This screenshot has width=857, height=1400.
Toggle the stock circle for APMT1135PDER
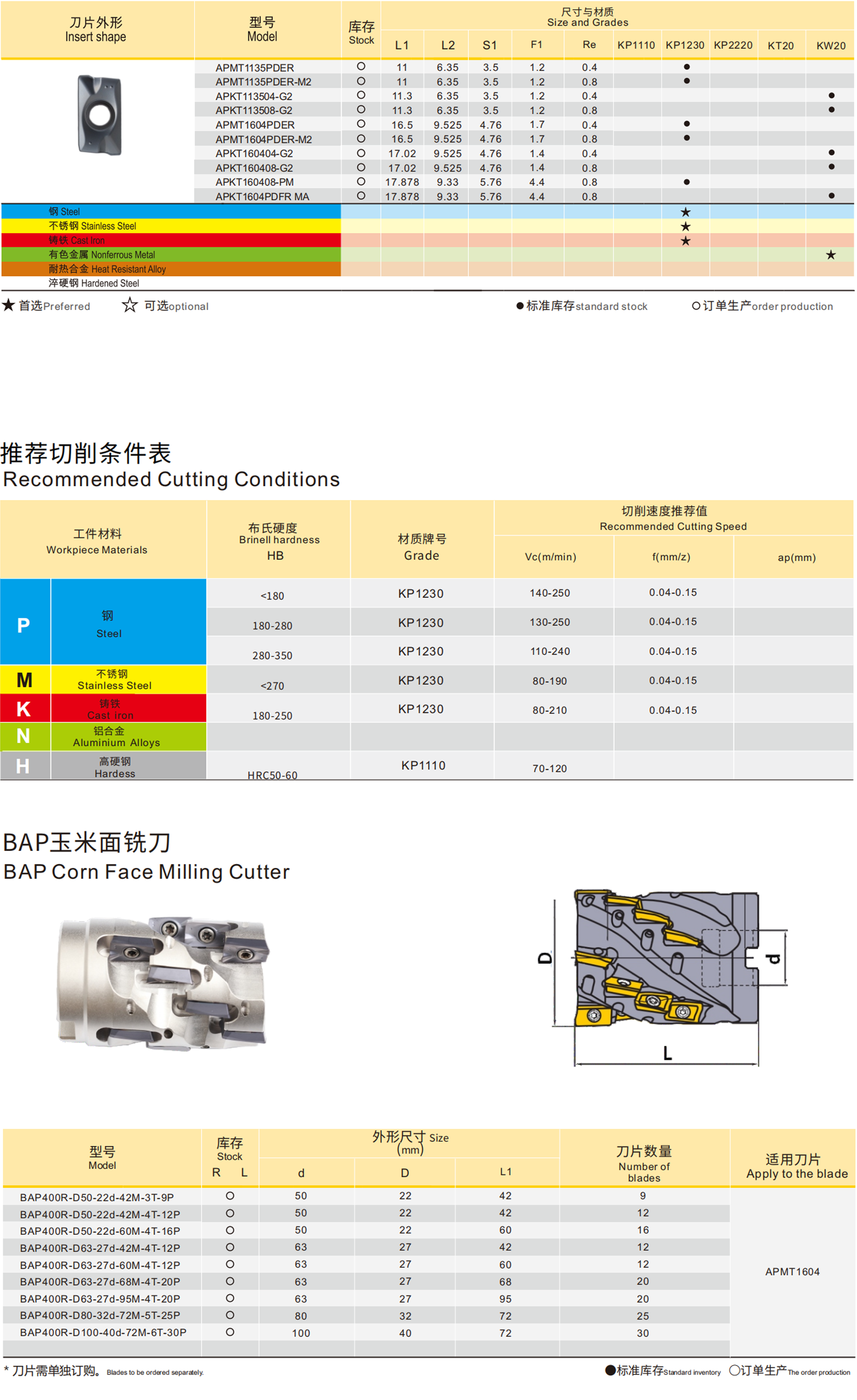click(360, 67)
